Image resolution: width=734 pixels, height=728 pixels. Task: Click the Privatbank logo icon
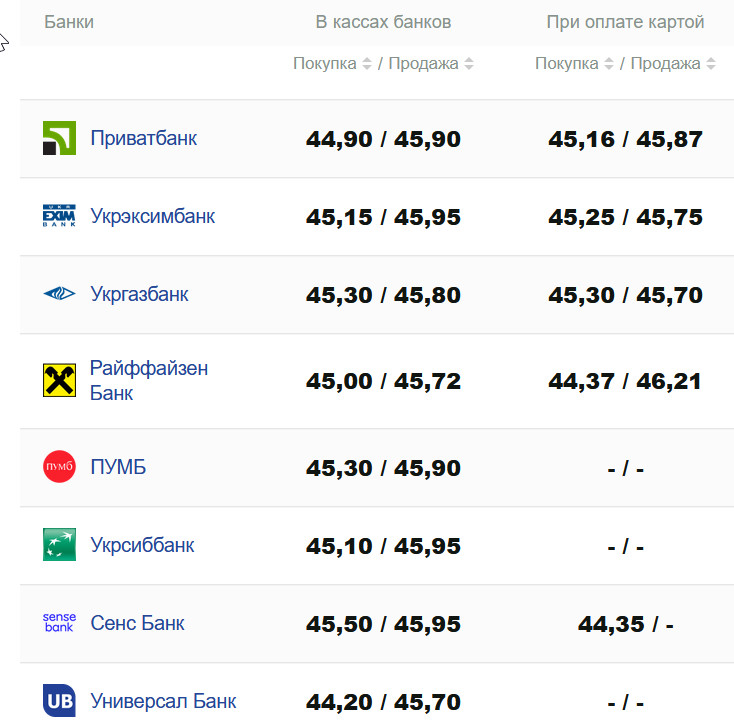coord(59,138)
